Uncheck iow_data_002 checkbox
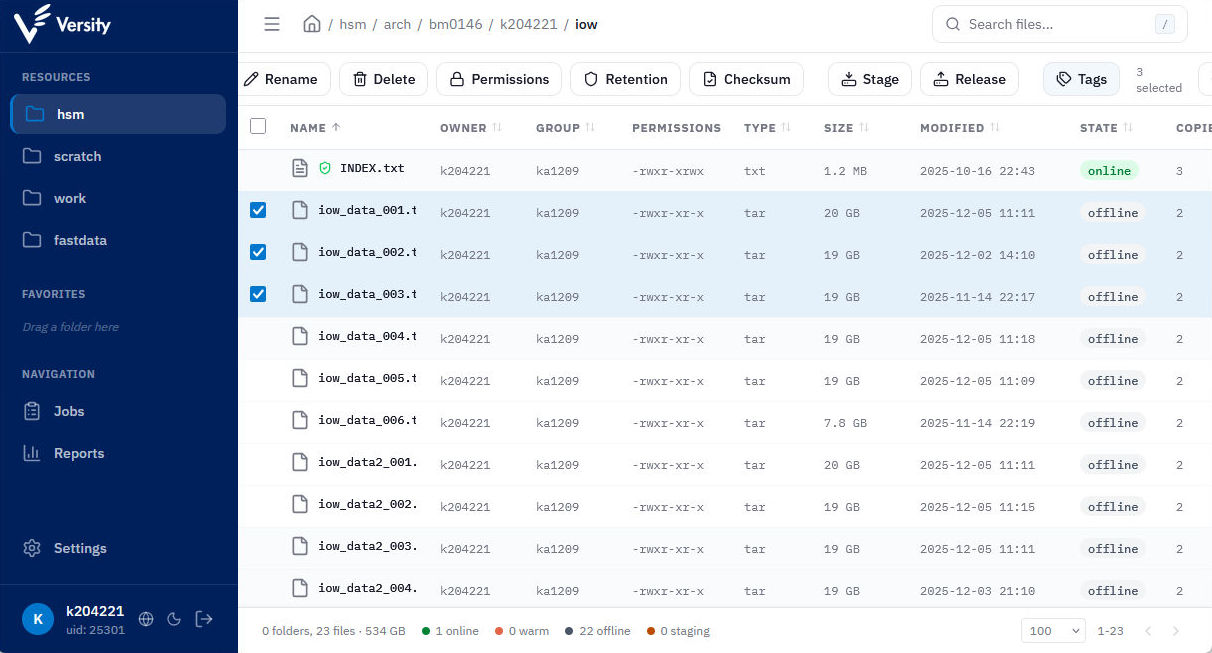This screenshot has height=653, width=1212. [x=258, y=252]
